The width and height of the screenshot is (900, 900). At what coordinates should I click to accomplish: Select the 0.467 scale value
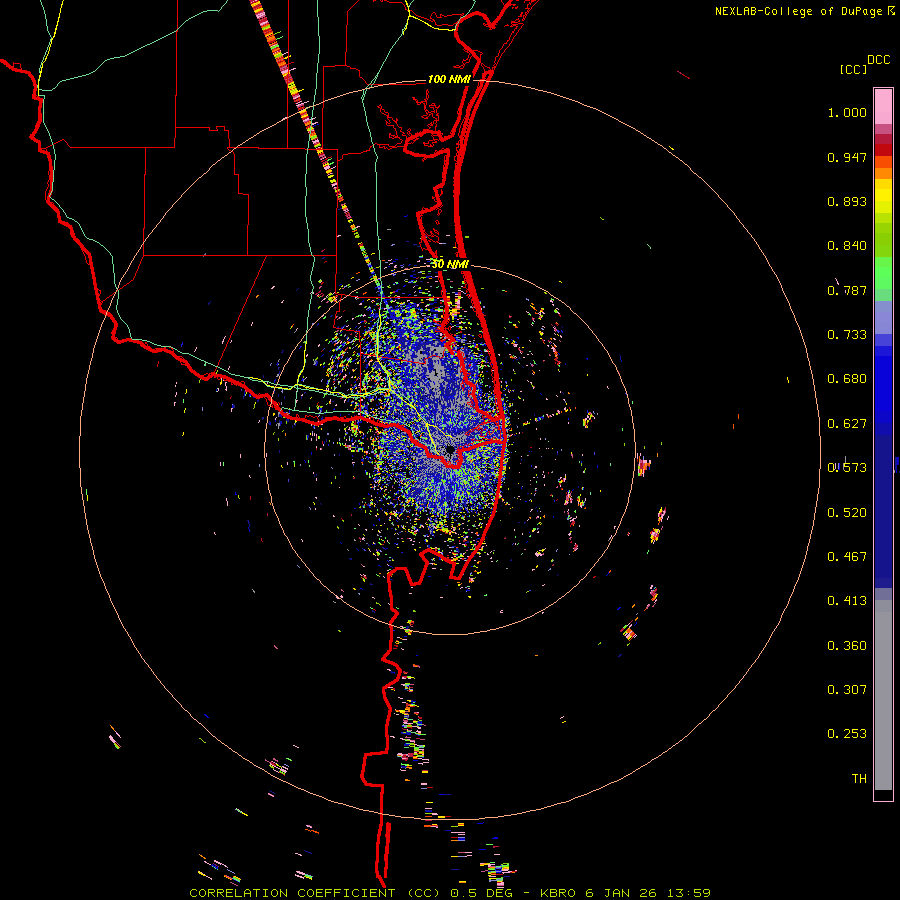847,557
